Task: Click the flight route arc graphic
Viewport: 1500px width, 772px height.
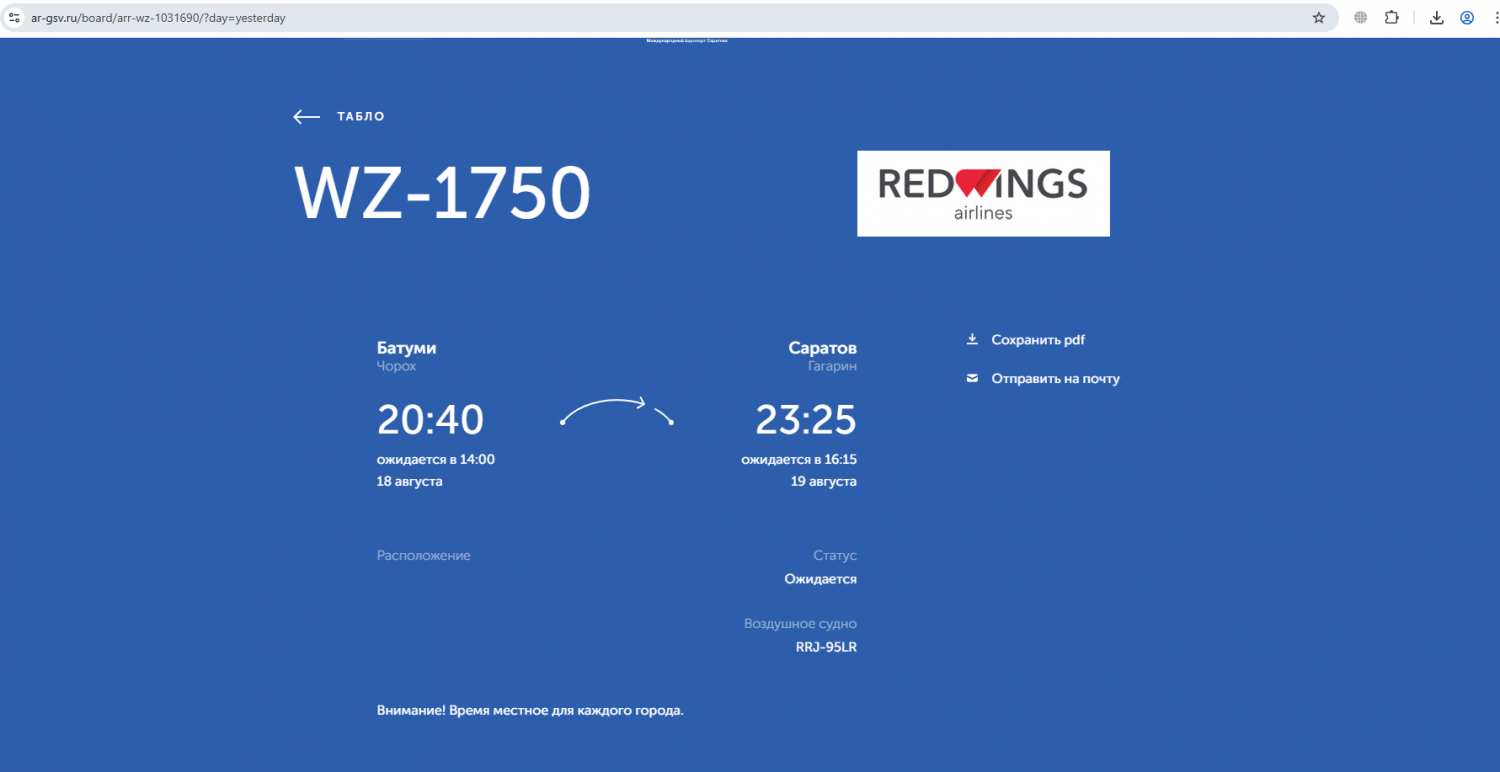Action: point(617,411)
